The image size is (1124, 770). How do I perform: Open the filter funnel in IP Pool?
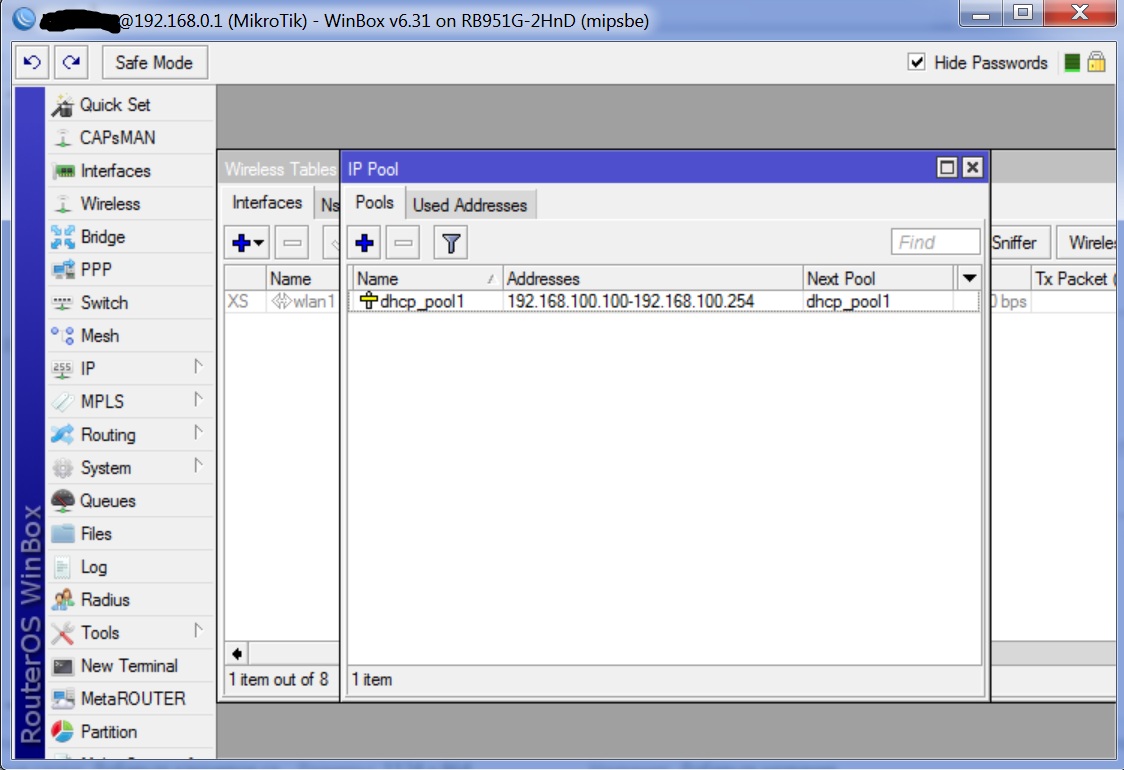click(x=451, y=243)
